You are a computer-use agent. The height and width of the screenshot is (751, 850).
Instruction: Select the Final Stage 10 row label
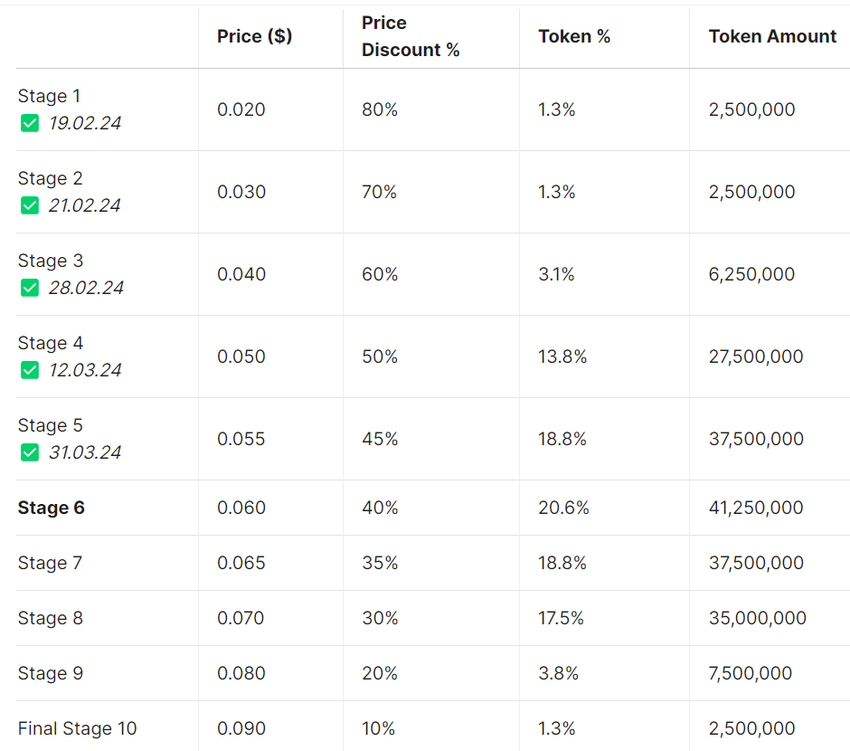[77, 728]
